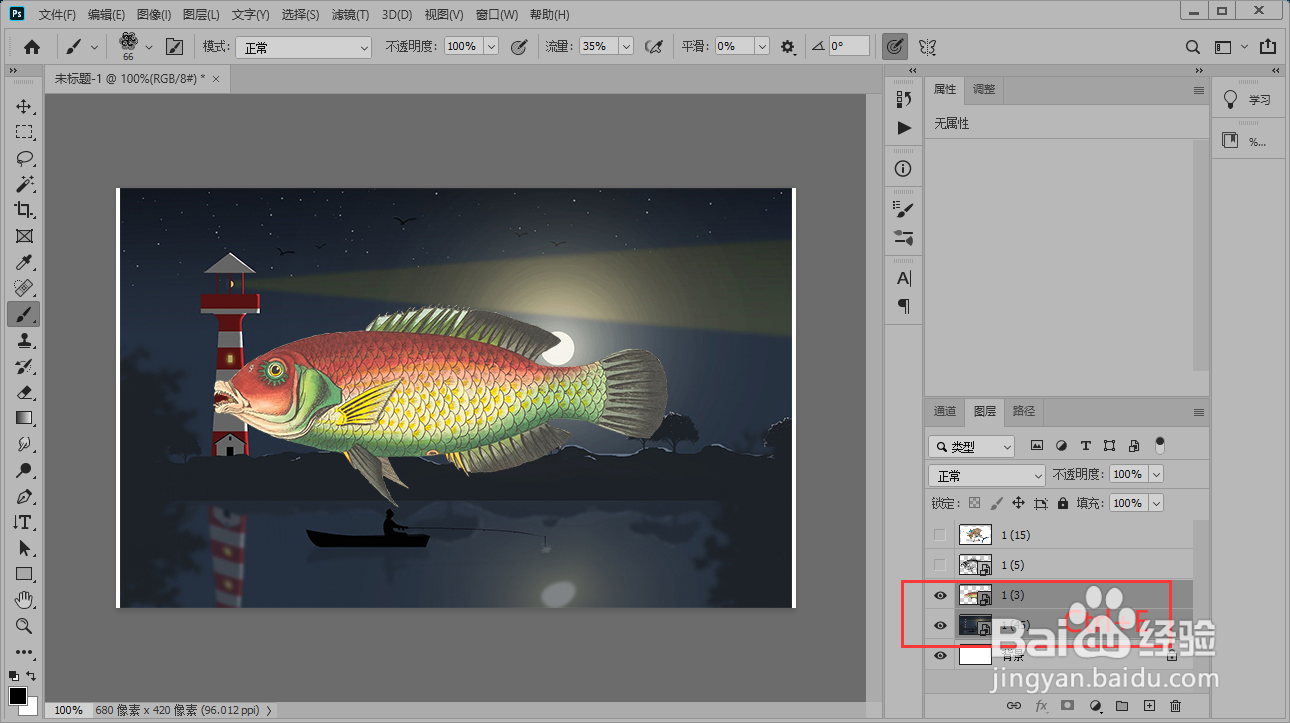Add a layer mask from Layers panel
Image resolution: width=1290 pixels, height=723 pixels.
click(1068, 706)
